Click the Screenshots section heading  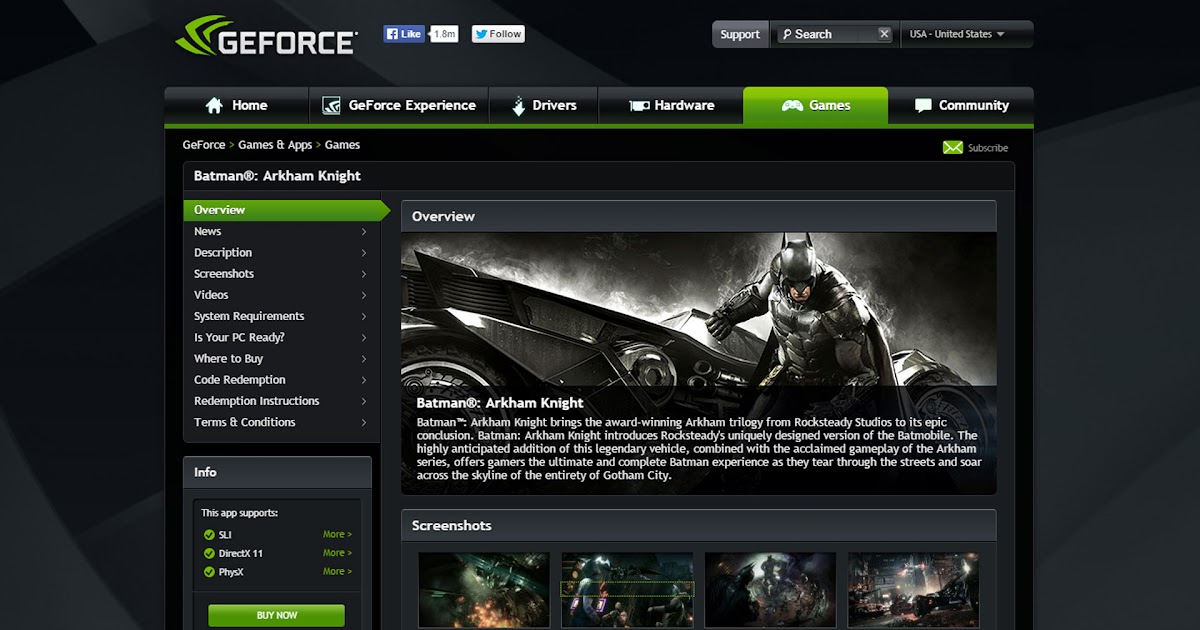click(x=452, y=526)
